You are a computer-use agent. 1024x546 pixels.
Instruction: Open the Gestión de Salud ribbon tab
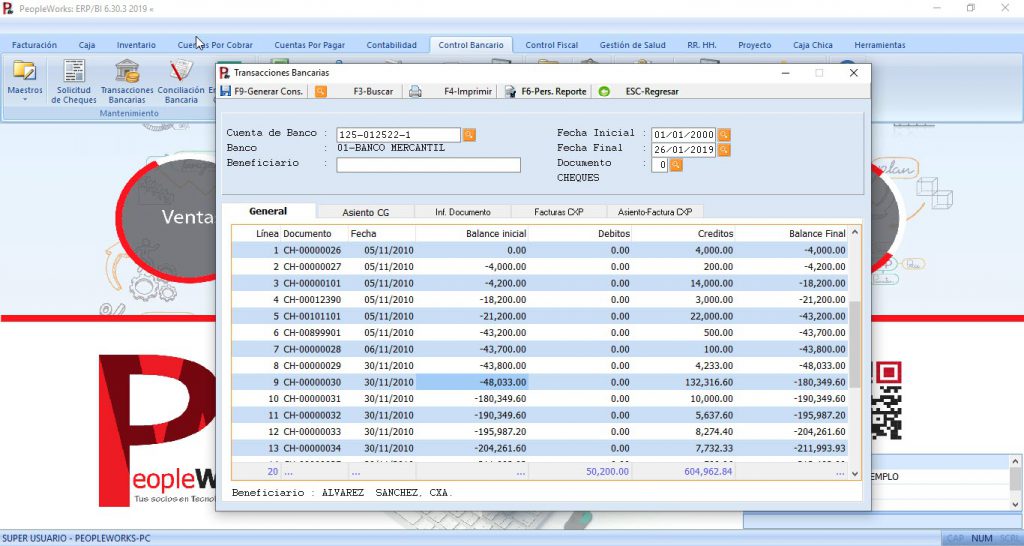[x=632, y=45]
